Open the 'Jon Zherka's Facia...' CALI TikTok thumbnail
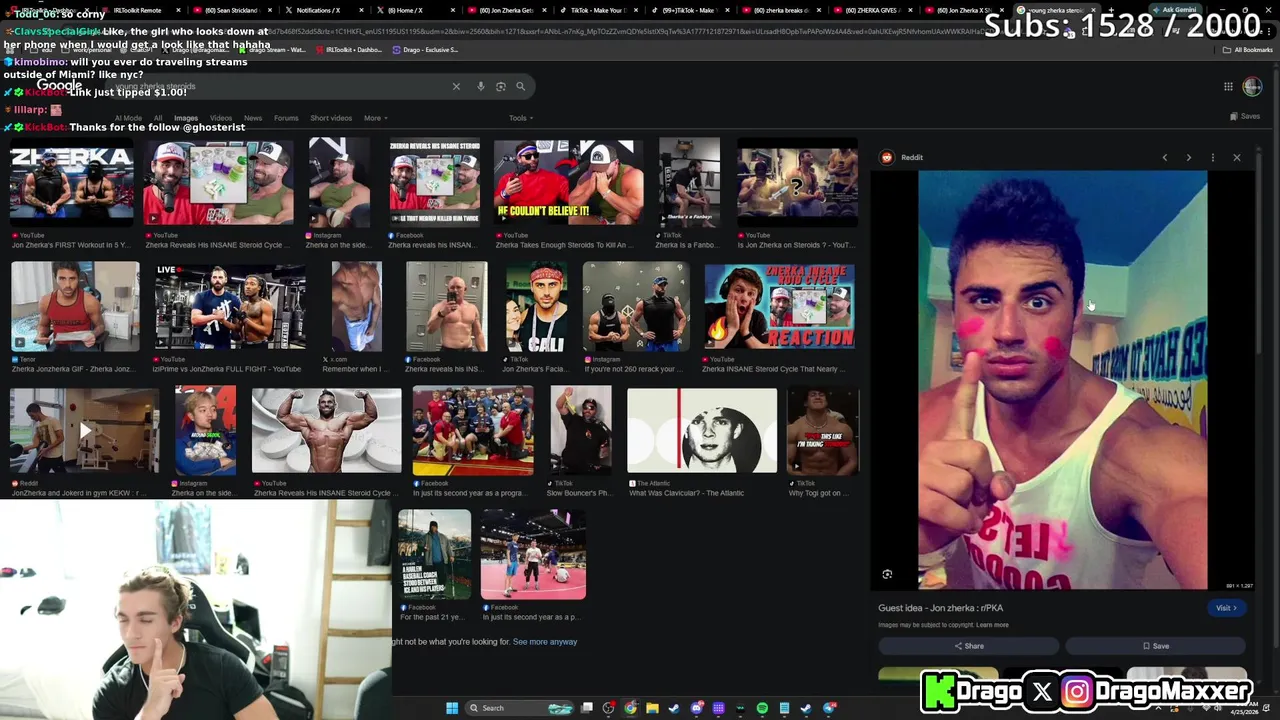 (537, 306)
